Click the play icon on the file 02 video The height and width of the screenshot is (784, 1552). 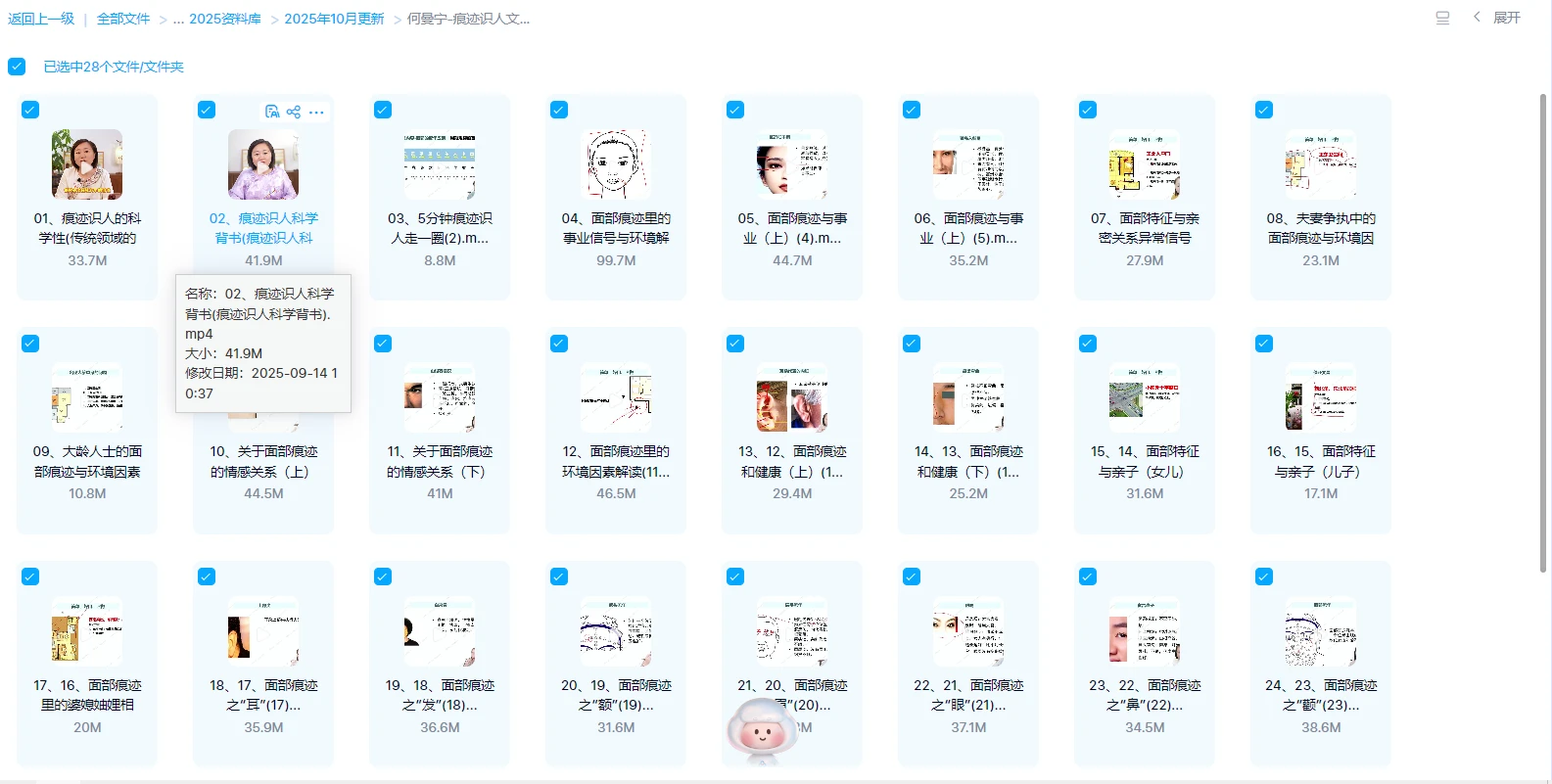(263, 165)
